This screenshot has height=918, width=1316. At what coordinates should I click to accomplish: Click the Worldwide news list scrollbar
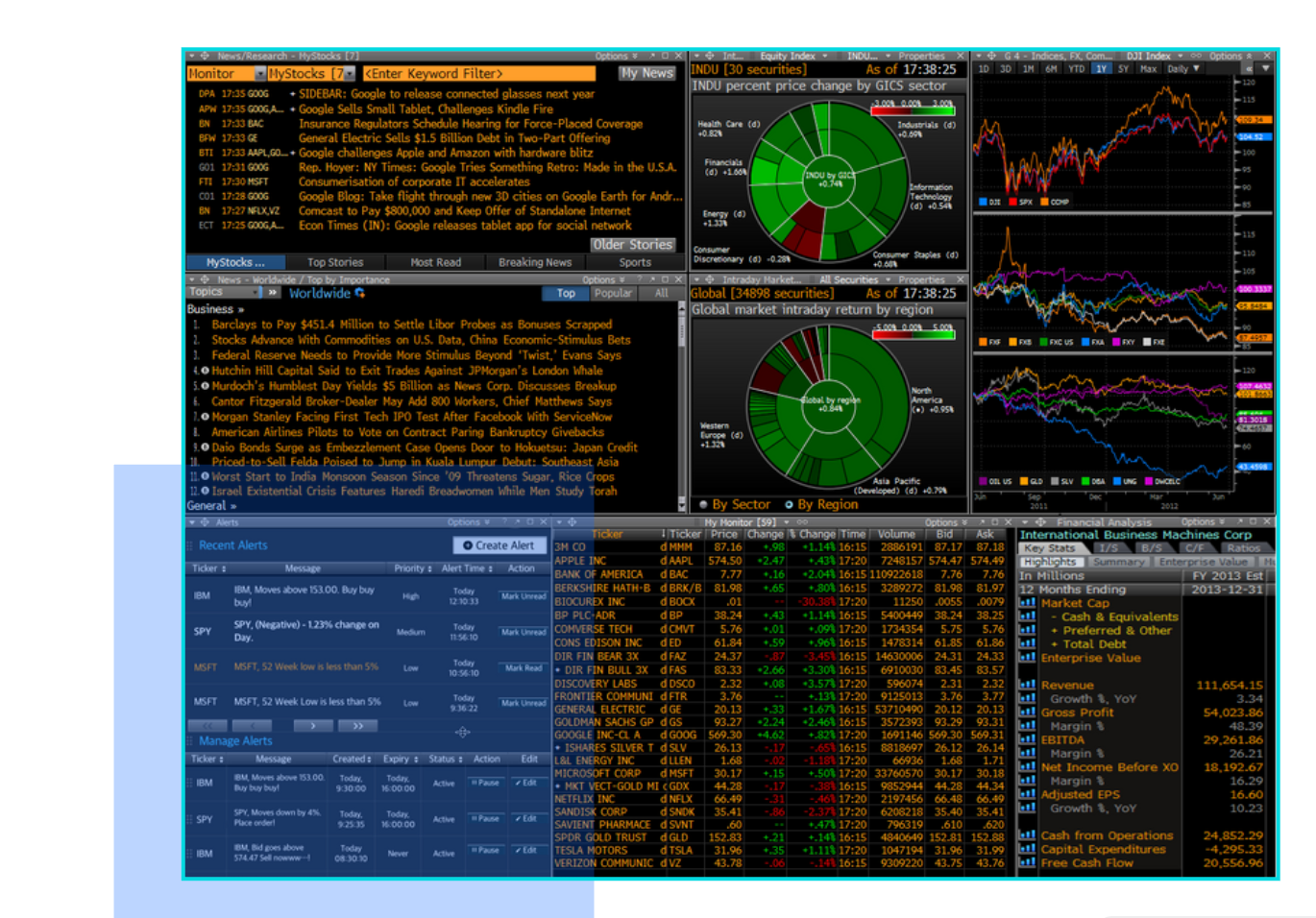pyautogui.click(x=682, y=406)
